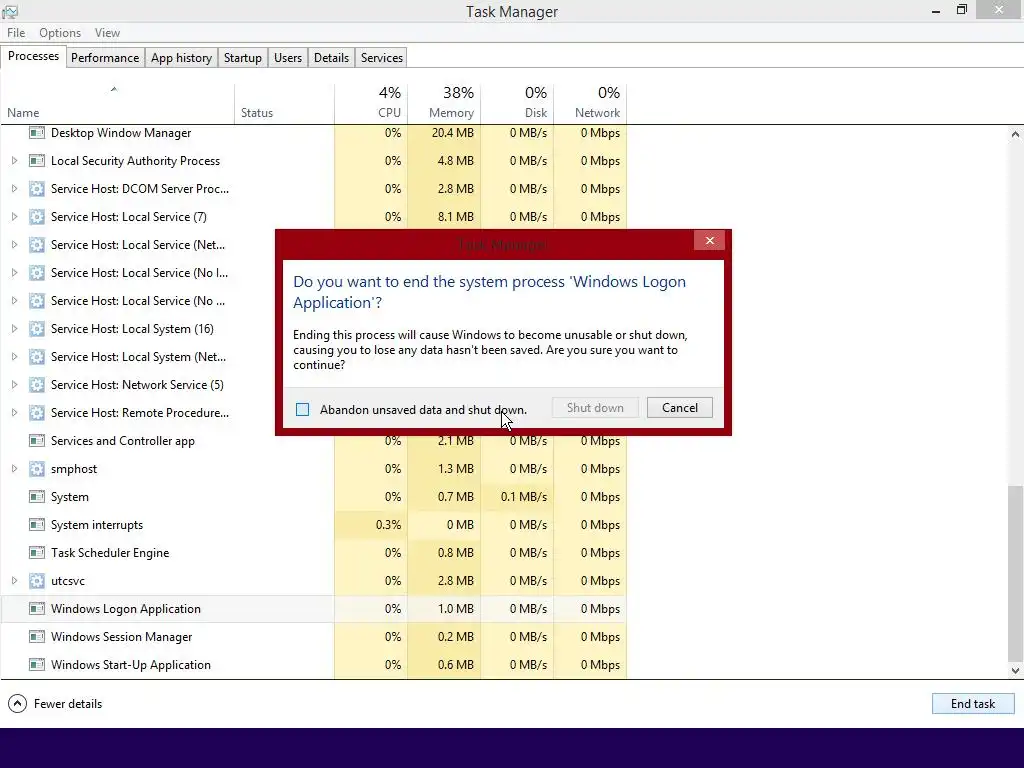Switch to the Details tab
This screenshot has width=1024, height=768.
coord(331,57)
